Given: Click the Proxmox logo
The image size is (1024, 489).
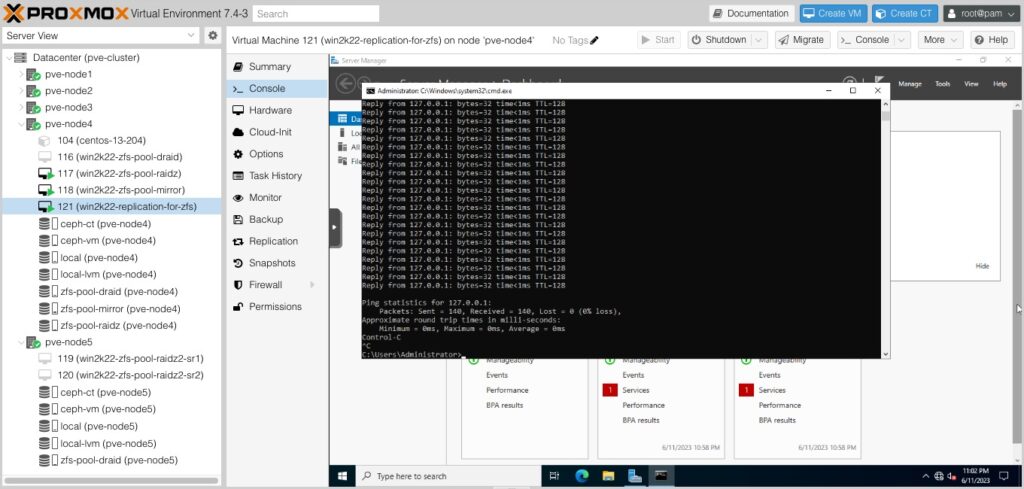Looking at the screenshot, I should (65, 13).
